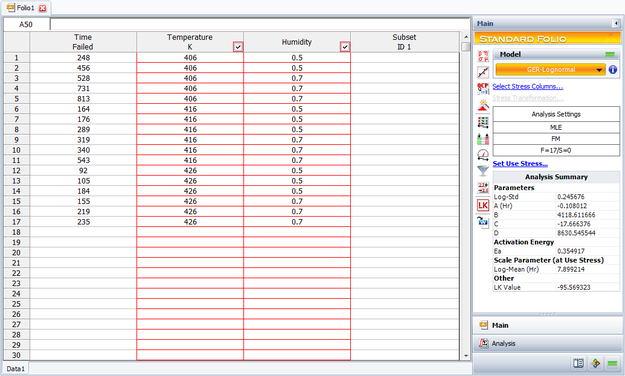Viewport: 625px width, 376px height.
Task: Click the Set Use Stress link
Action: [520, 163]
